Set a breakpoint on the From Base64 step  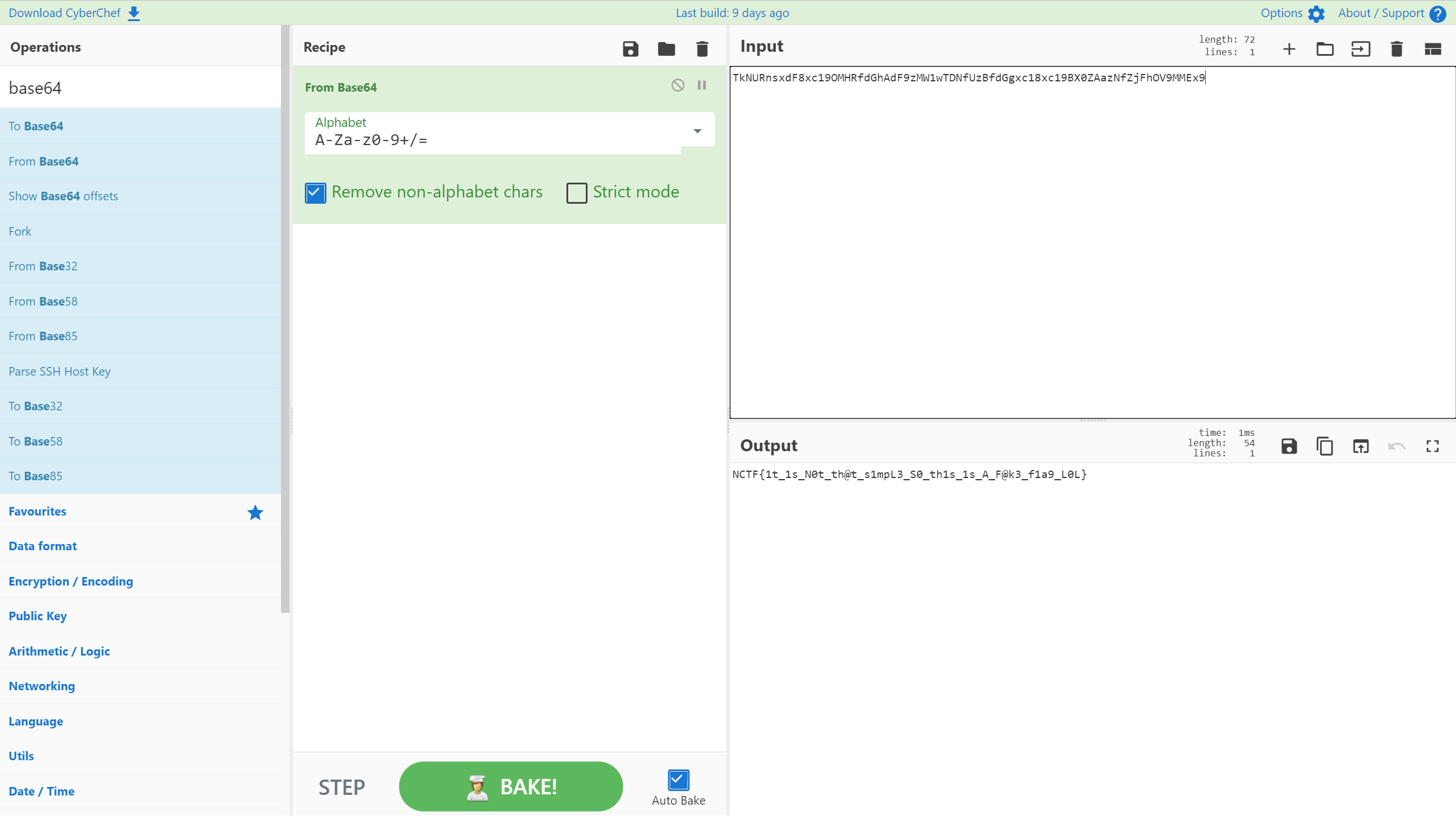click(702, 85)
